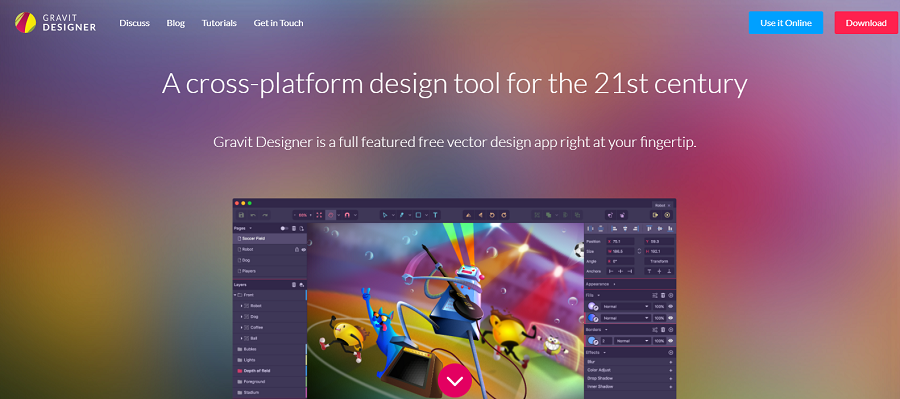Collapse the Front layer group
This screenshot has width=900, height=399.
coord(235,295)
